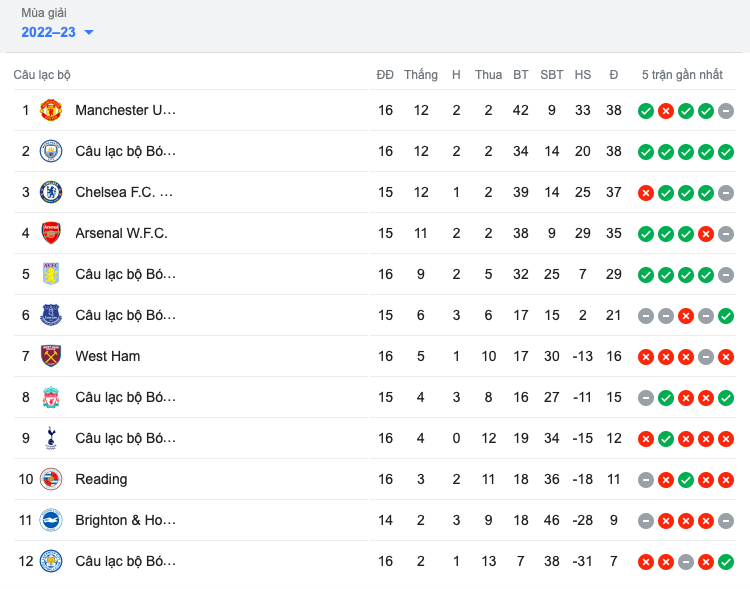Select the Reading team name
The height and width of the screenshot is (589, 750).
click(x=101, y=479)
